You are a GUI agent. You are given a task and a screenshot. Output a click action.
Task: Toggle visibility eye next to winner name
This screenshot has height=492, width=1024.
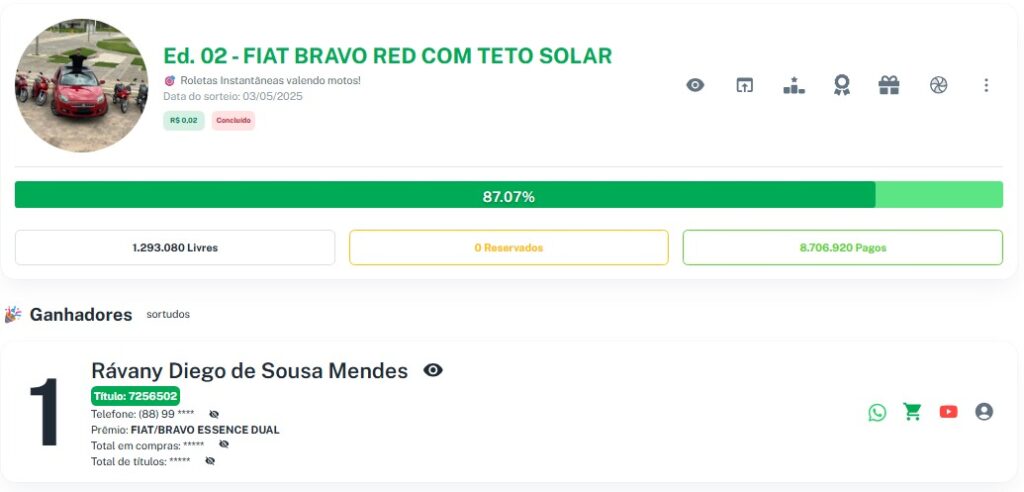433,371
